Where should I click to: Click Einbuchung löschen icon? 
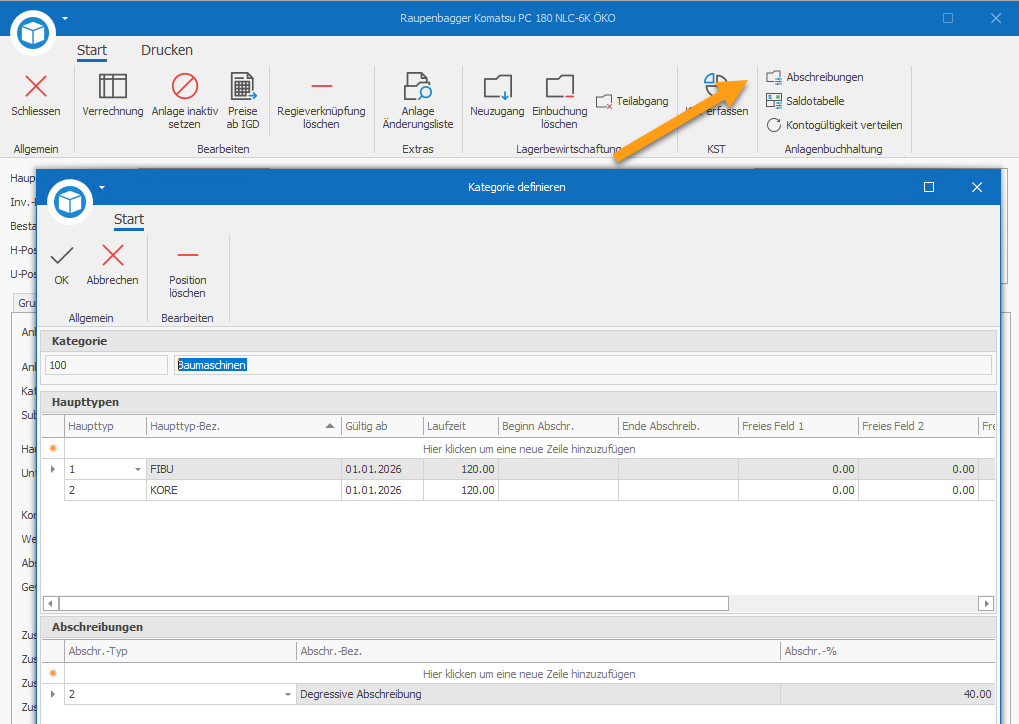pos(560,86)
